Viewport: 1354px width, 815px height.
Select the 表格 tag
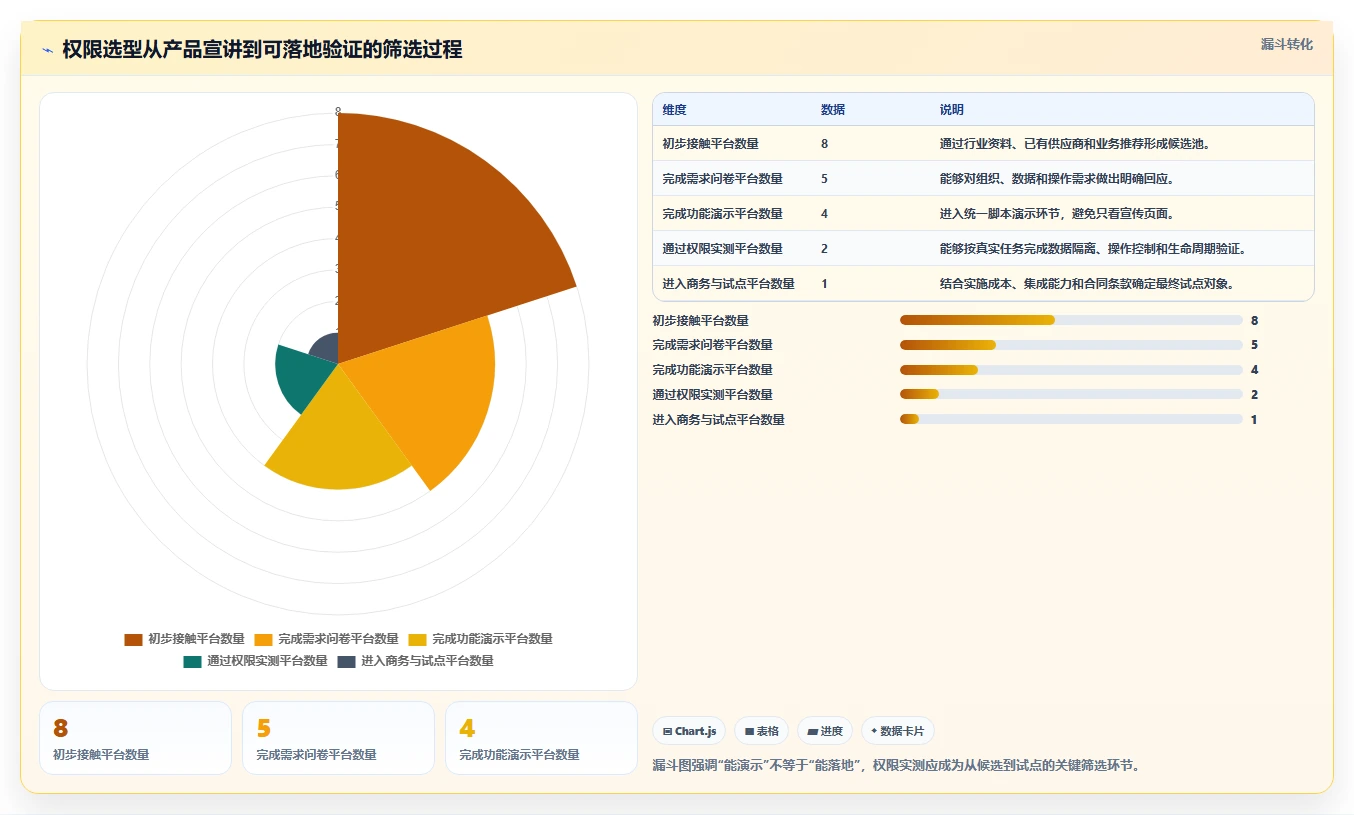pos(762,731)
